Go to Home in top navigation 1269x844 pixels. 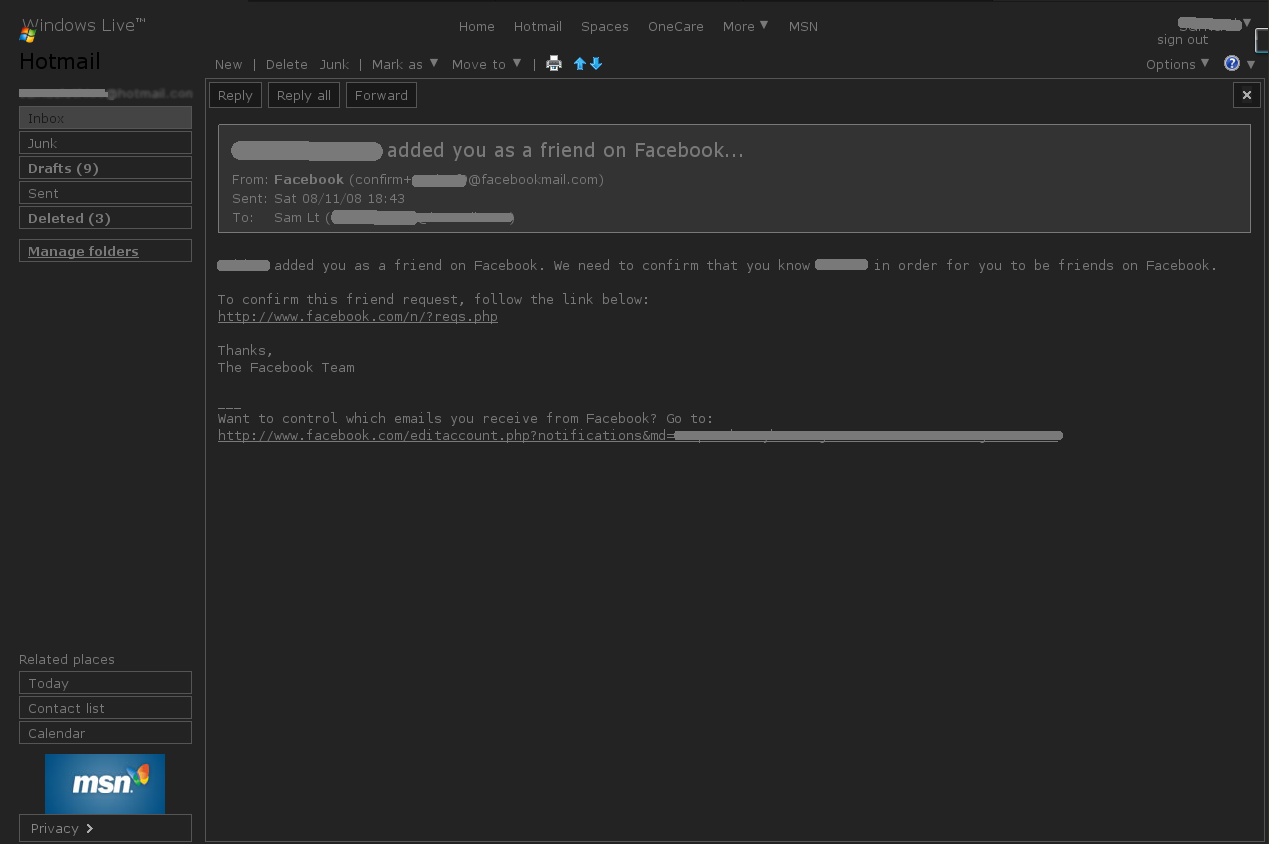[x=477, y=27]
